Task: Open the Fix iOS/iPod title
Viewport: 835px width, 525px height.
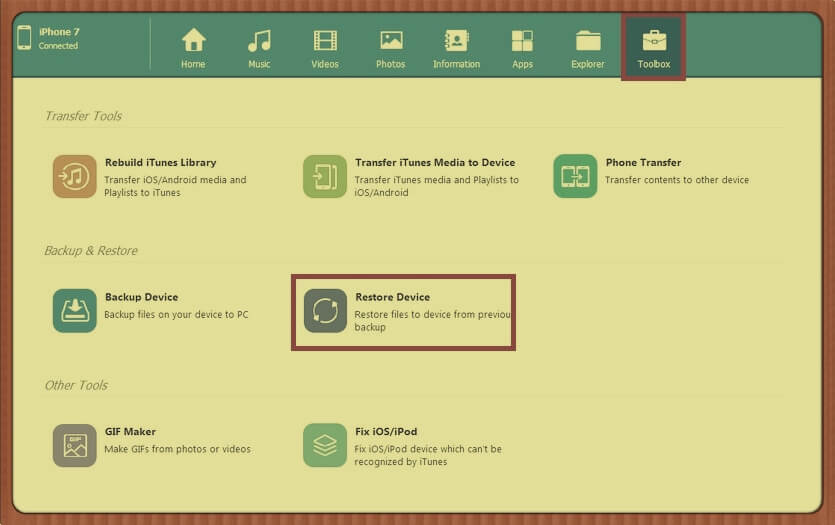Action: click(386, 432)
